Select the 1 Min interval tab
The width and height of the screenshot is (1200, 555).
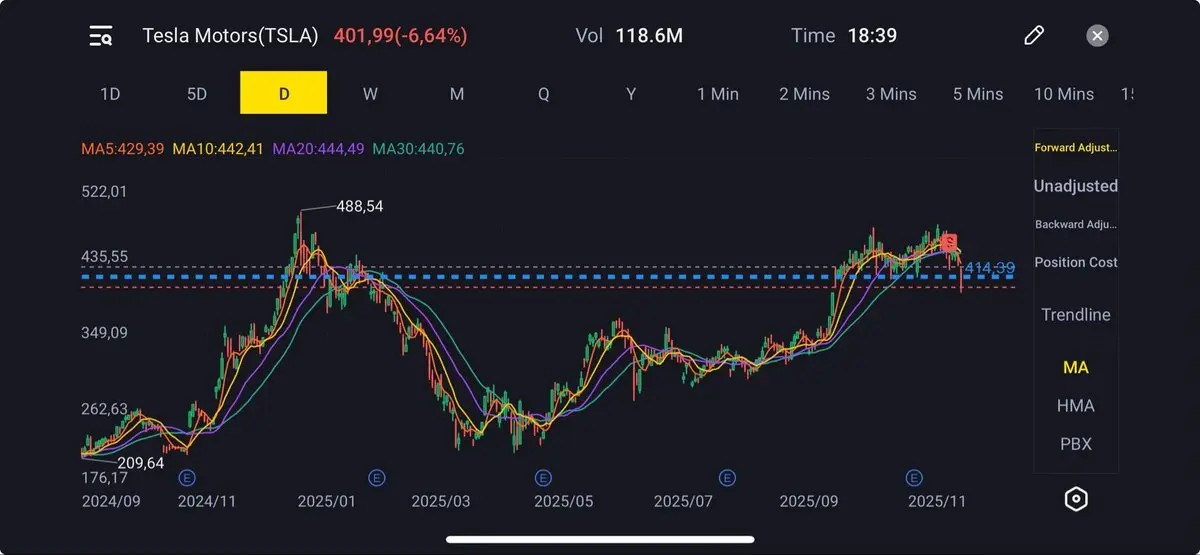(x=718, y=94)
